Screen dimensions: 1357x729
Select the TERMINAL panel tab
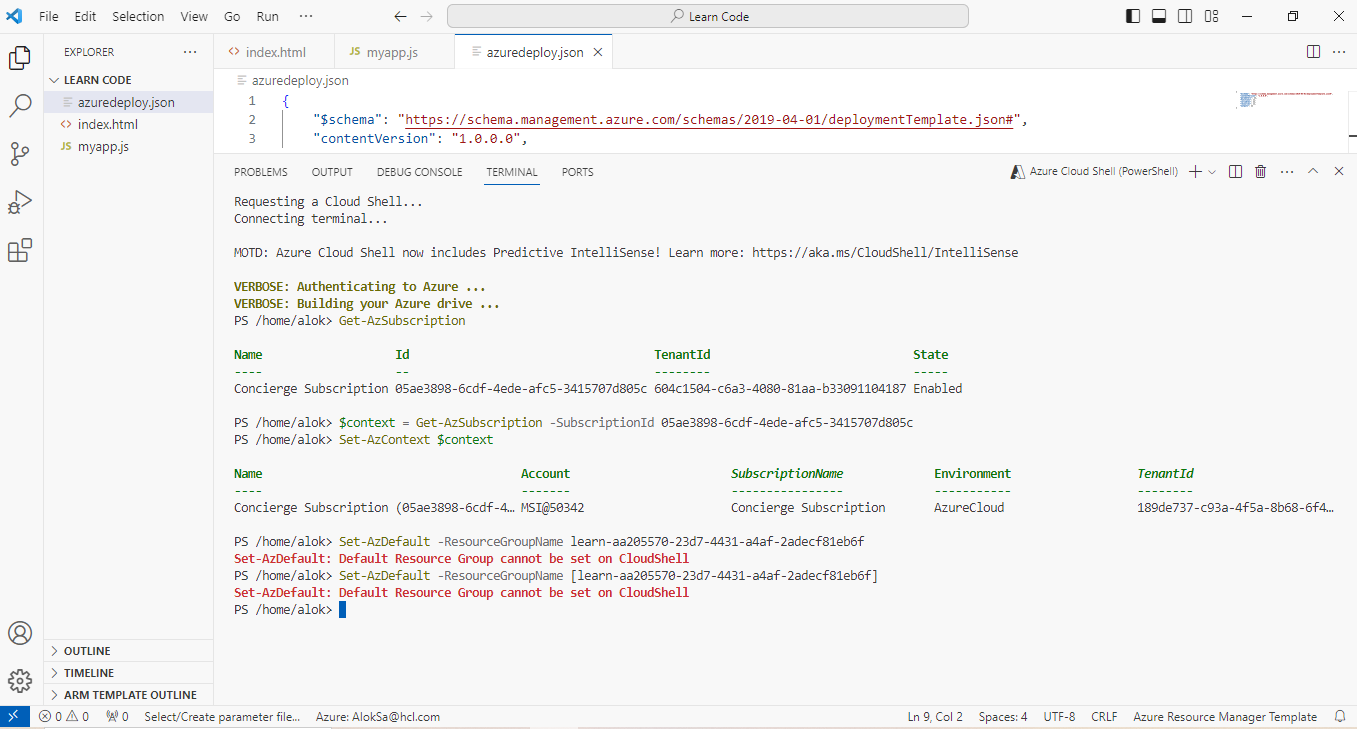click(x=512, y=172)
